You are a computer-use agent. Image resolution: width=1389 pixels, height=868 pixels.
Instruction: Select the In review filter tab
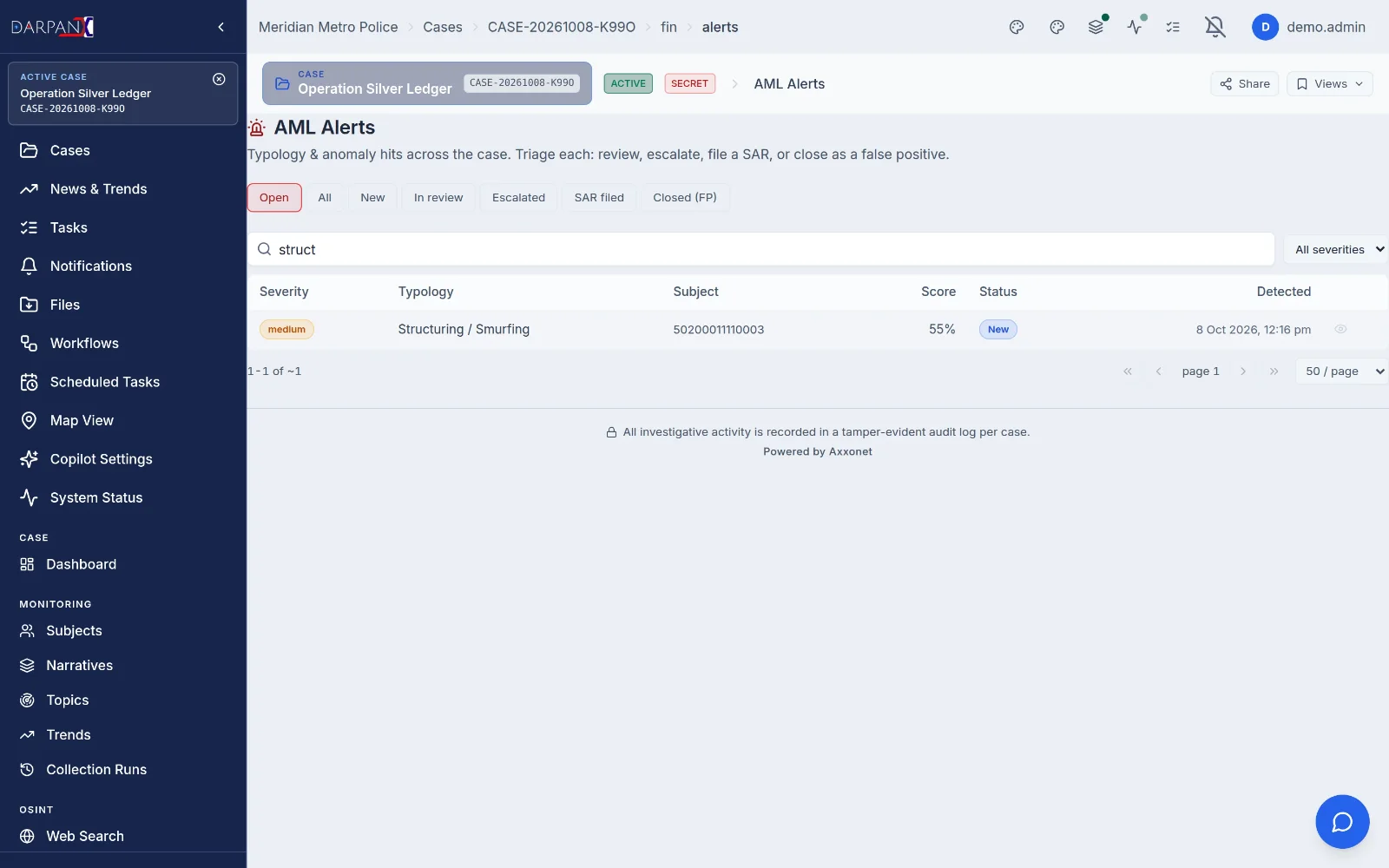(438, 198)
